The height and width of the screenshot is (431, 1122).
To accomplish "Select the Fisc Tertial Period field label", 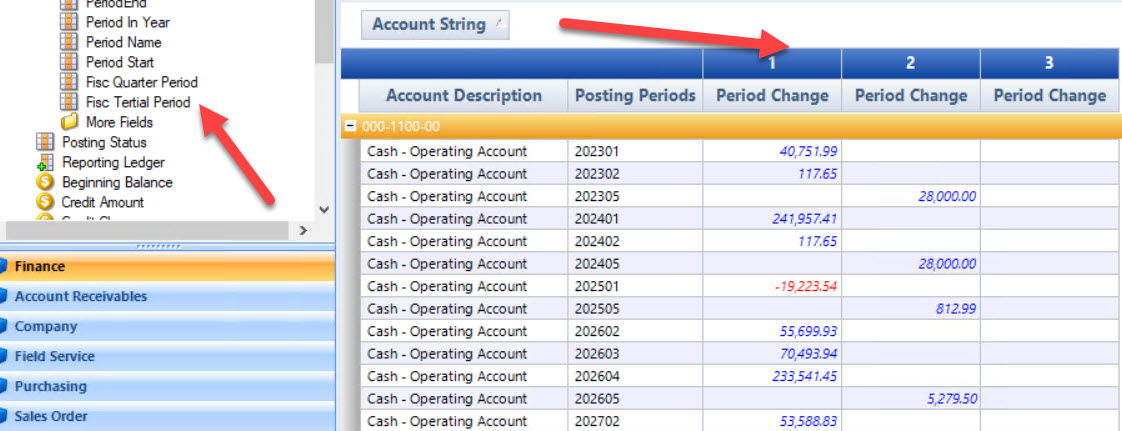I will pyautogui.click(x=138, y=102).
